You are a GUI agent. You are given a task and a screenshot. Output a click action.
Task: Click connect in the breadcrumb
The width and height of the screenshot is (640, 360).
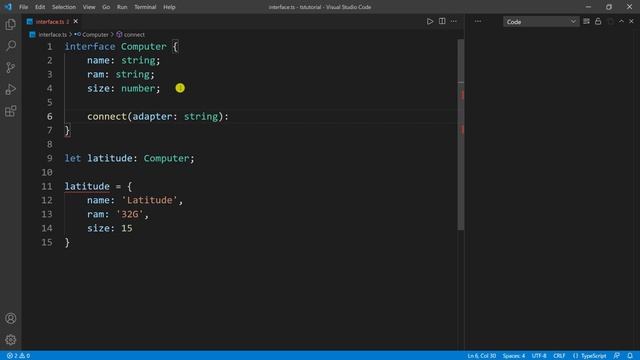pyautogui.click(x=134, y=35)
